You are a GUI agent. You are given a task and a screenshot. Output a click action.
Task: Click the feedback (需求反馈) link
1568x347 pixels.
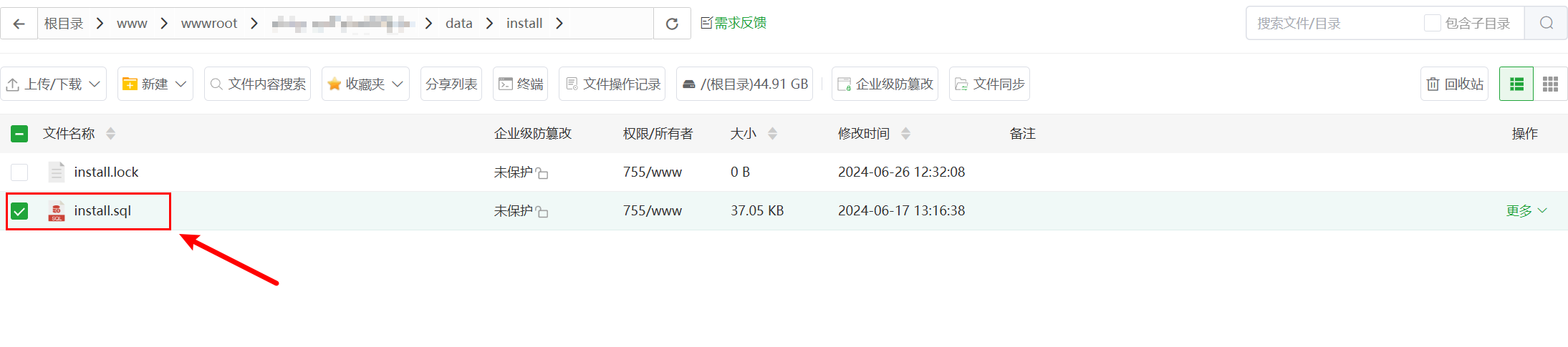point(734,23)
